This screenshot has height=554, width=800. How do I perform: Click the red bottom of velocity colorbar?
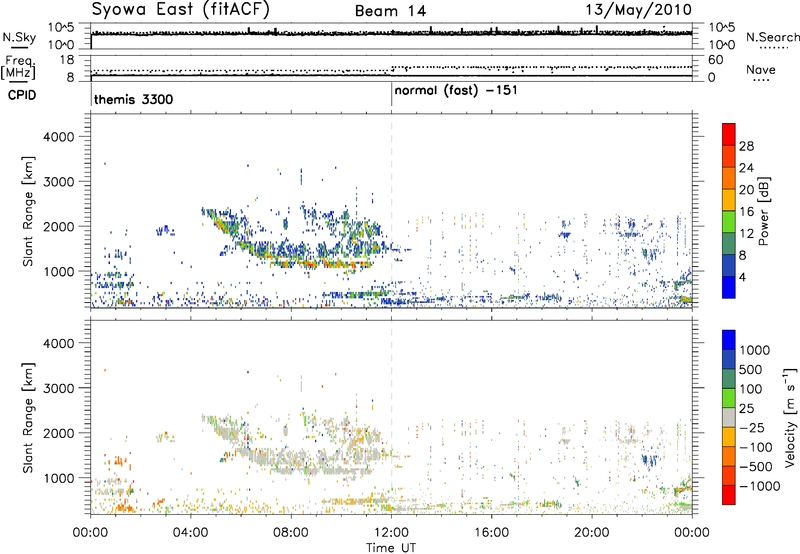[729, 495]
